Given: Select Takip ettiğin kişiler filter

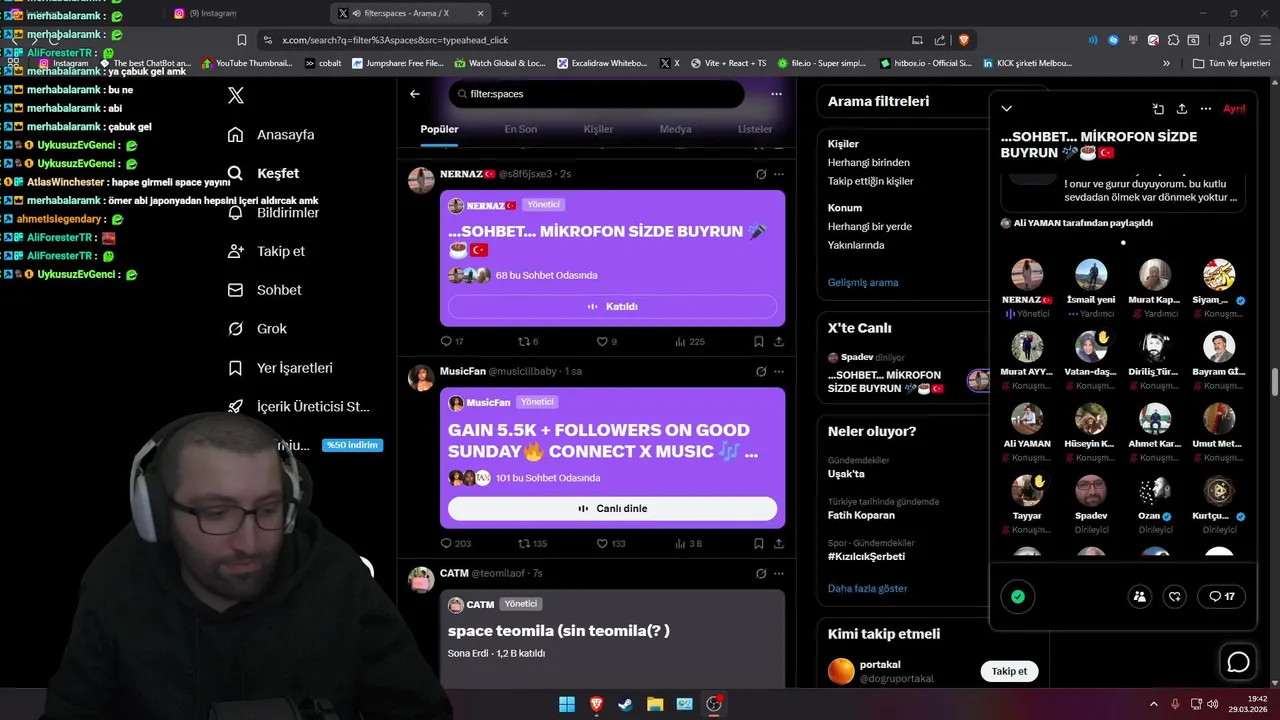Looking at the screenshot, I should click(x=870, y=182).
